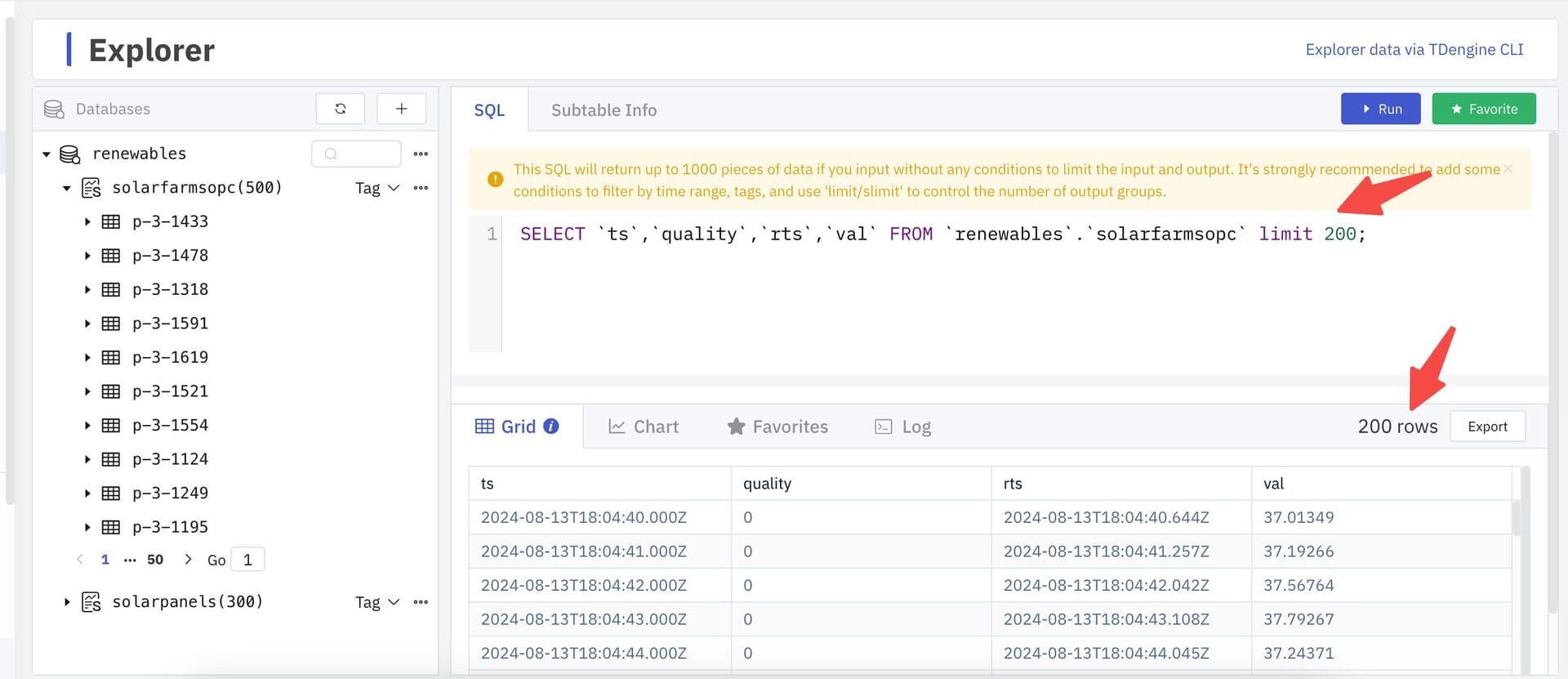The image size is (1568, 679).
Task: Run the SQL query
Action: pyautogui.click(x=1380, y=109)
